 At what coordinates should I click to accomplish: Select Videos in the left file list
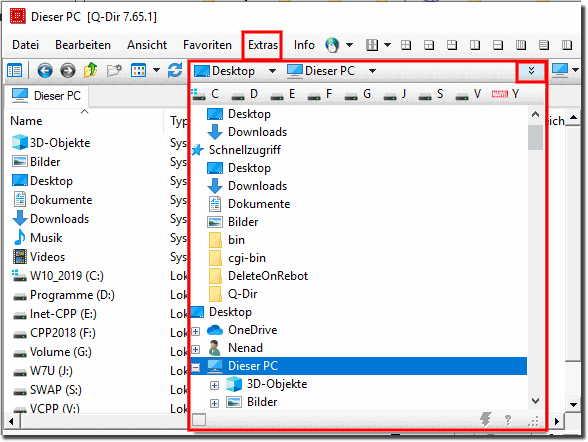(x=47, y=257)
